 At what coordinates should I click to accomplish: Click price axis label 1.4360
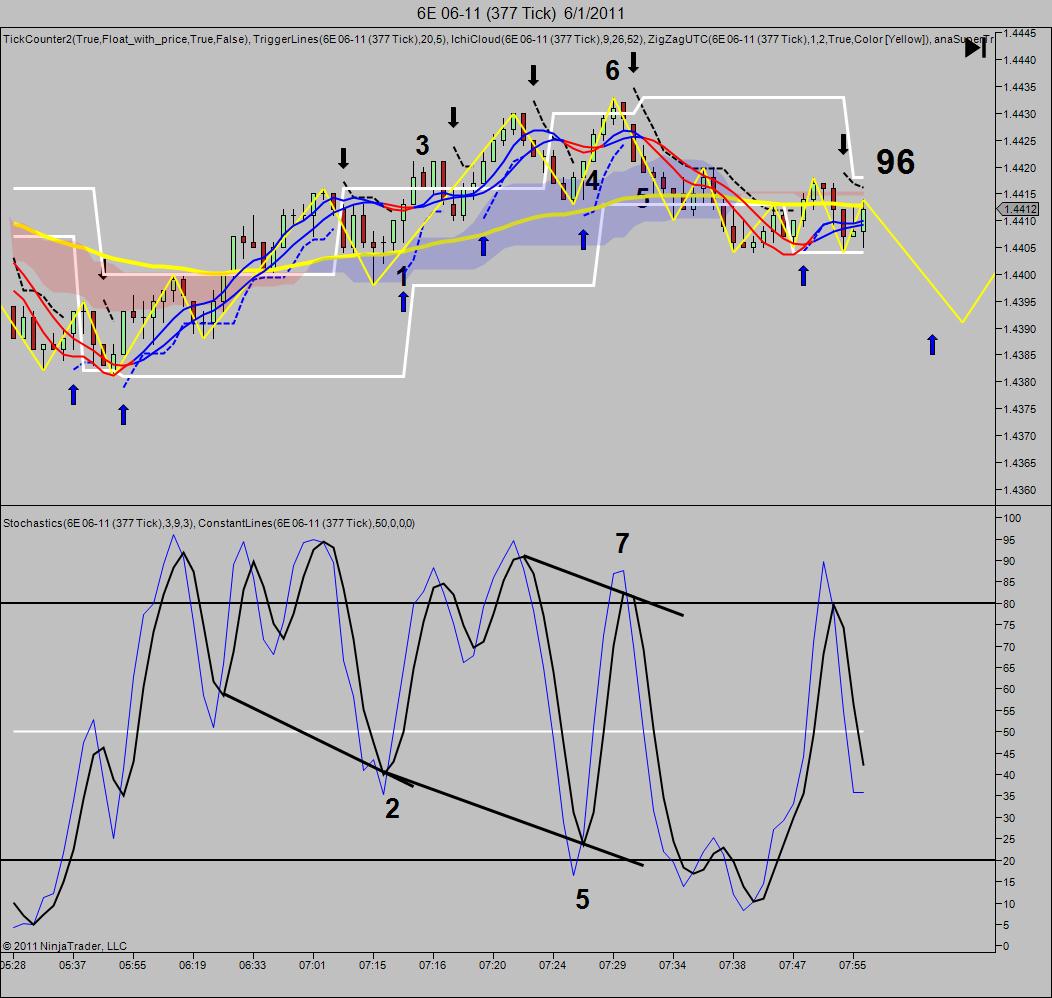(1020, 490)
